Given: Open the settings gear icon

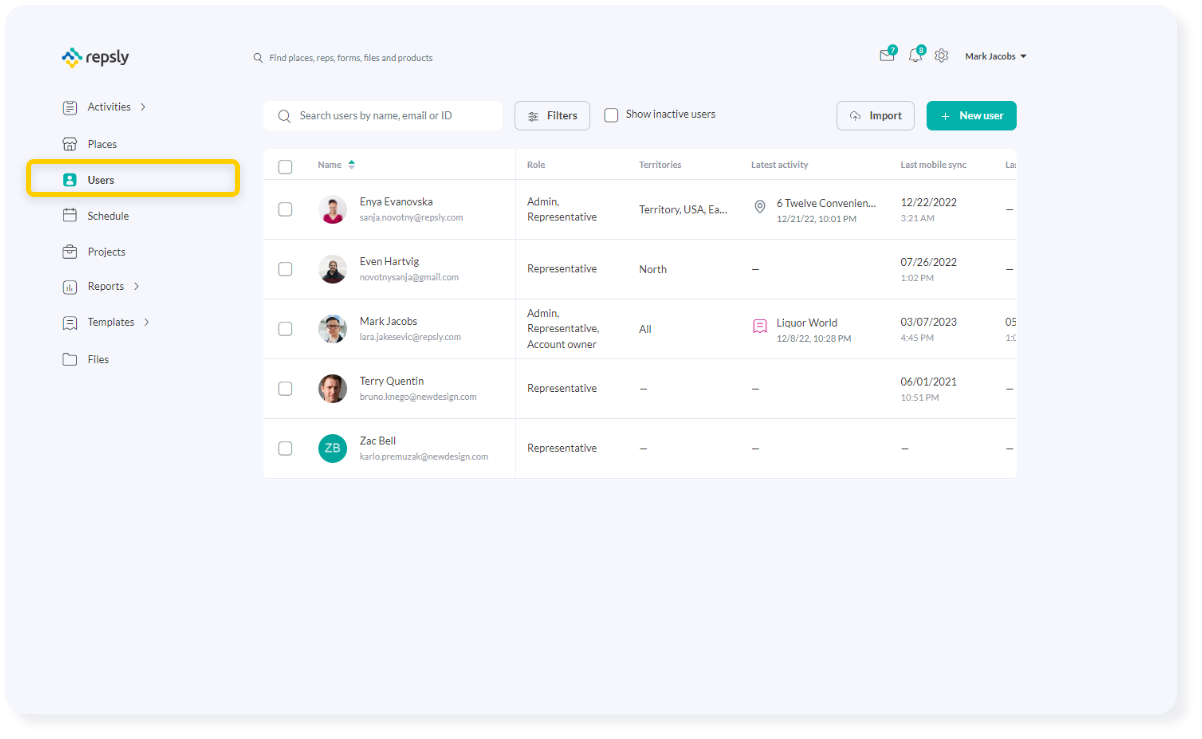Looking at the screenshot, I should (x=941, y=56).
